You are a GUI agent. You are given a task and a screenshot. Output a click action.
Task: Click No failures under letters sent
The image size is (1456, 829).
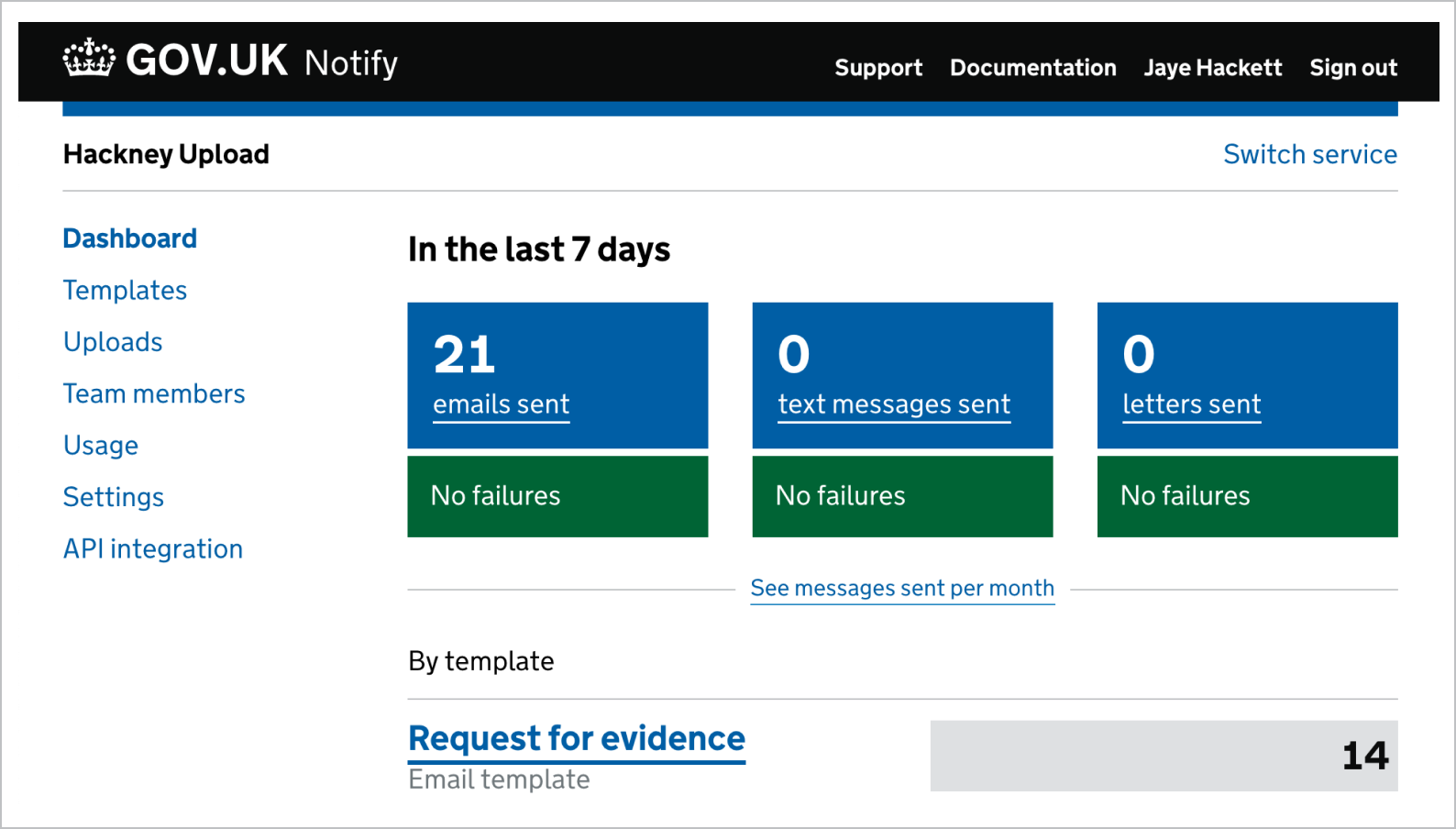tap(1247, 496)
